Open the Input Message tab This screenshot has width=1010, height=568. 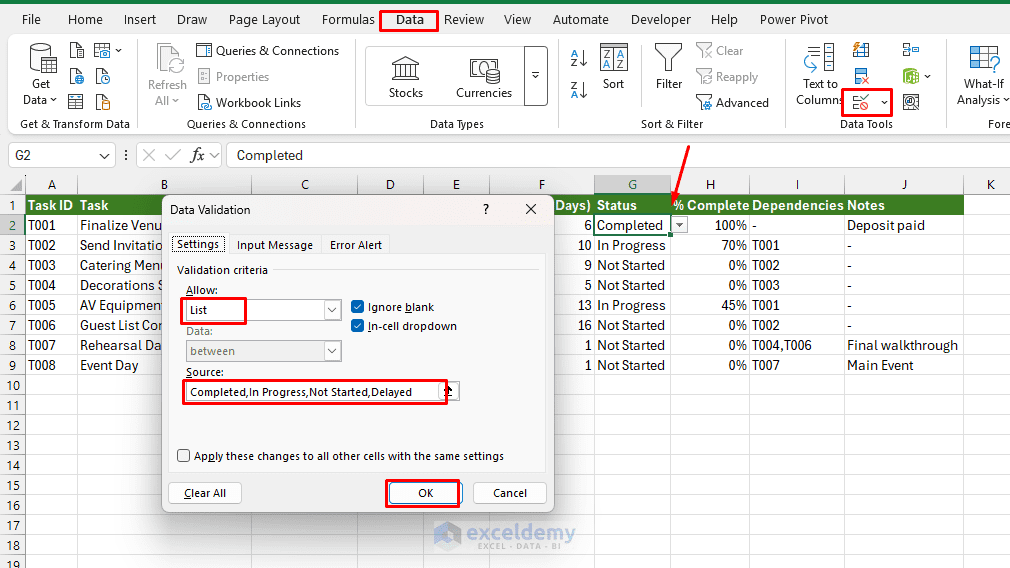point(274,245)
